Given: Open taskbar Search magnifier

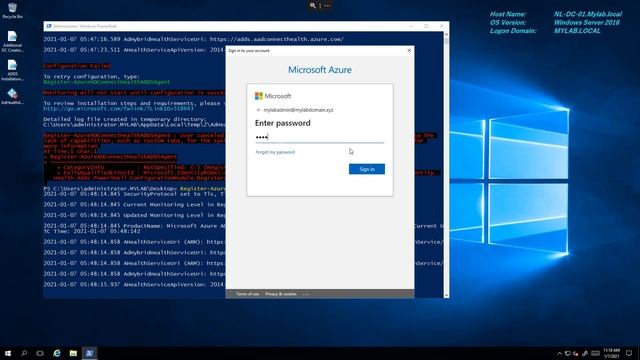Looking at the screenshot, I should [x=24, y=353].
